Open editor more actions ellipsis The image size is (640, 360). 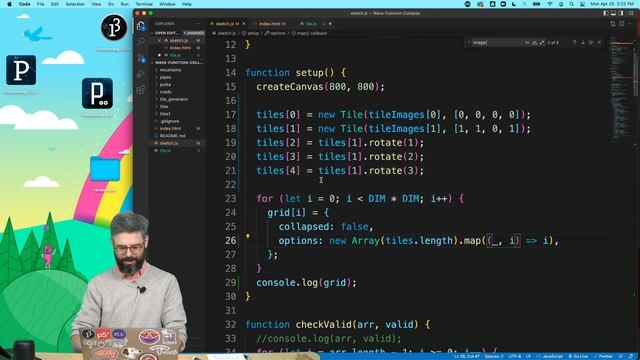coord(631,24)
